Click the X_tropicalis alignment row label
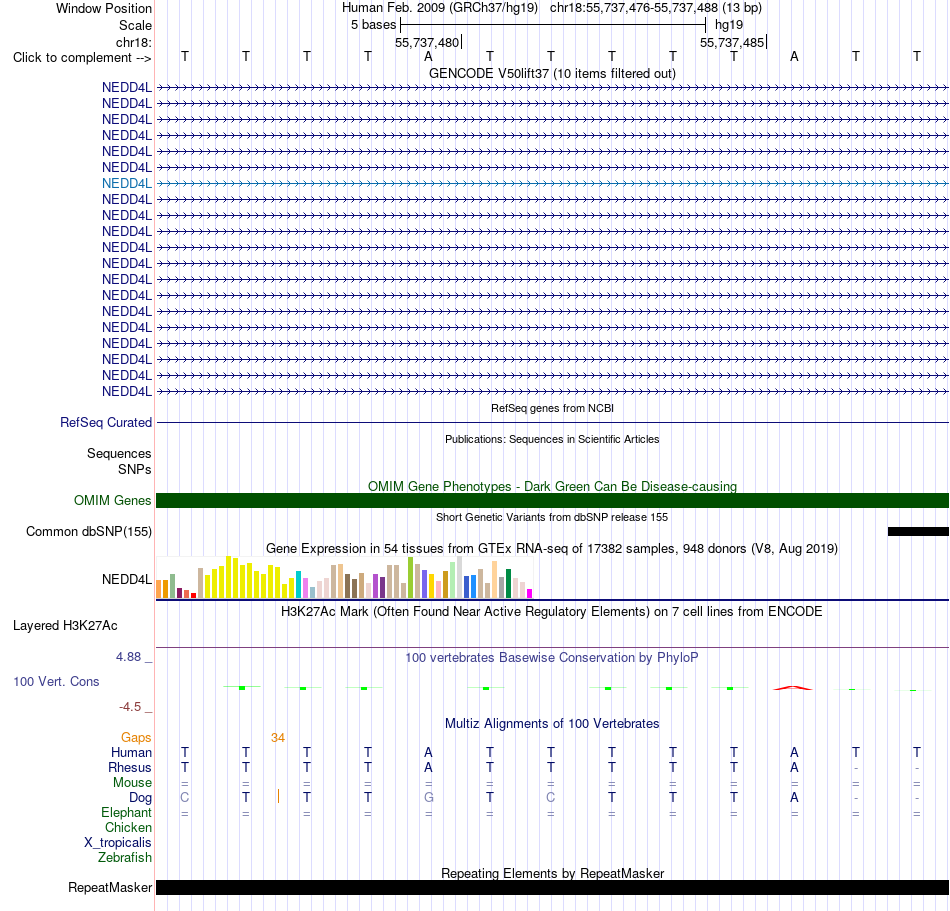 (x=118, y=843)
